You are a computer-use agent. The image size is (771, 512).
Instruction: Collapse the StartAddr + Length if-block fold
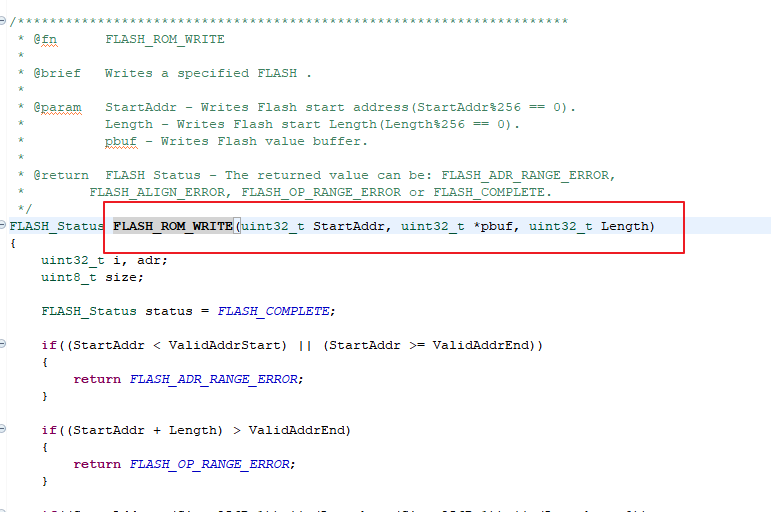pos(2,429)
